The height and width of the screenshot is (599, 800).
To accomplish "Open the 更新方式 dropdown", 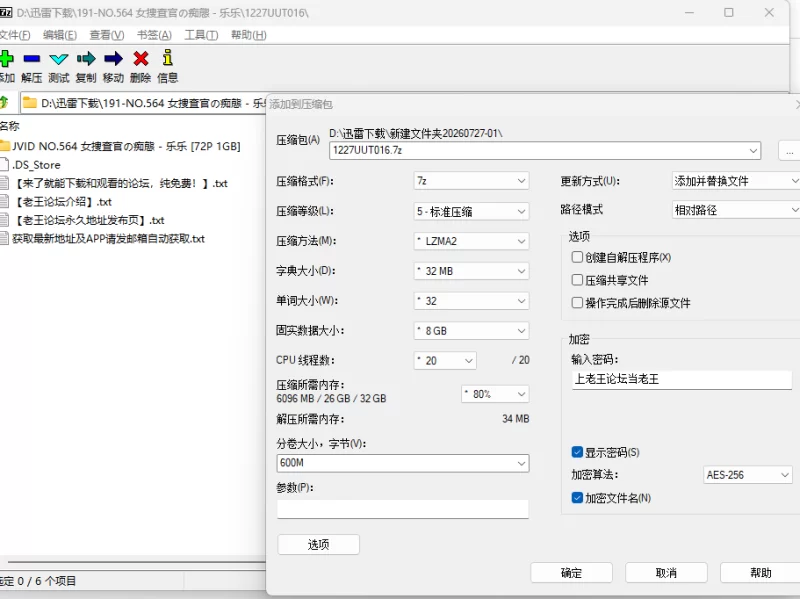I will (x=736, y=181).
